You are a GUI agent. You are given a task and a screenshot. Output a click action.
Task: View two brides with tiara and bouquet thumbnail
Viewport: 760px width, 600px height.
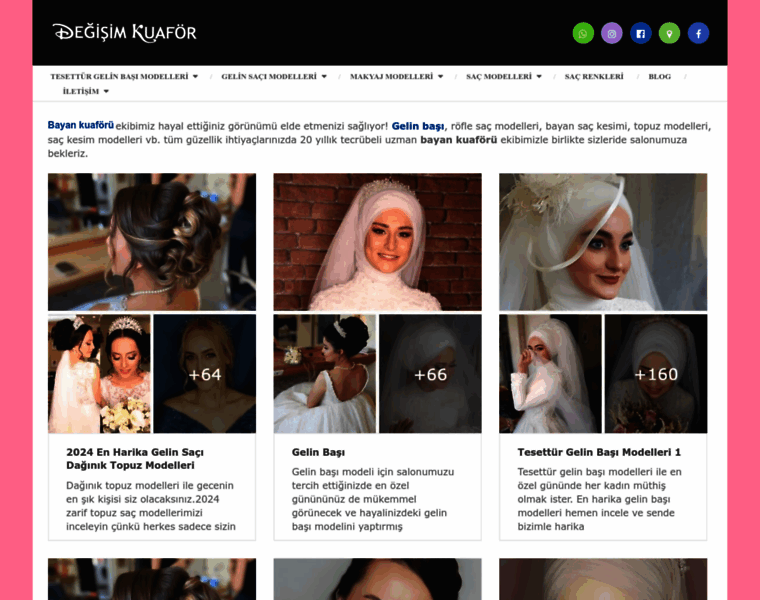pyautogui.click(x=99, y=374)
